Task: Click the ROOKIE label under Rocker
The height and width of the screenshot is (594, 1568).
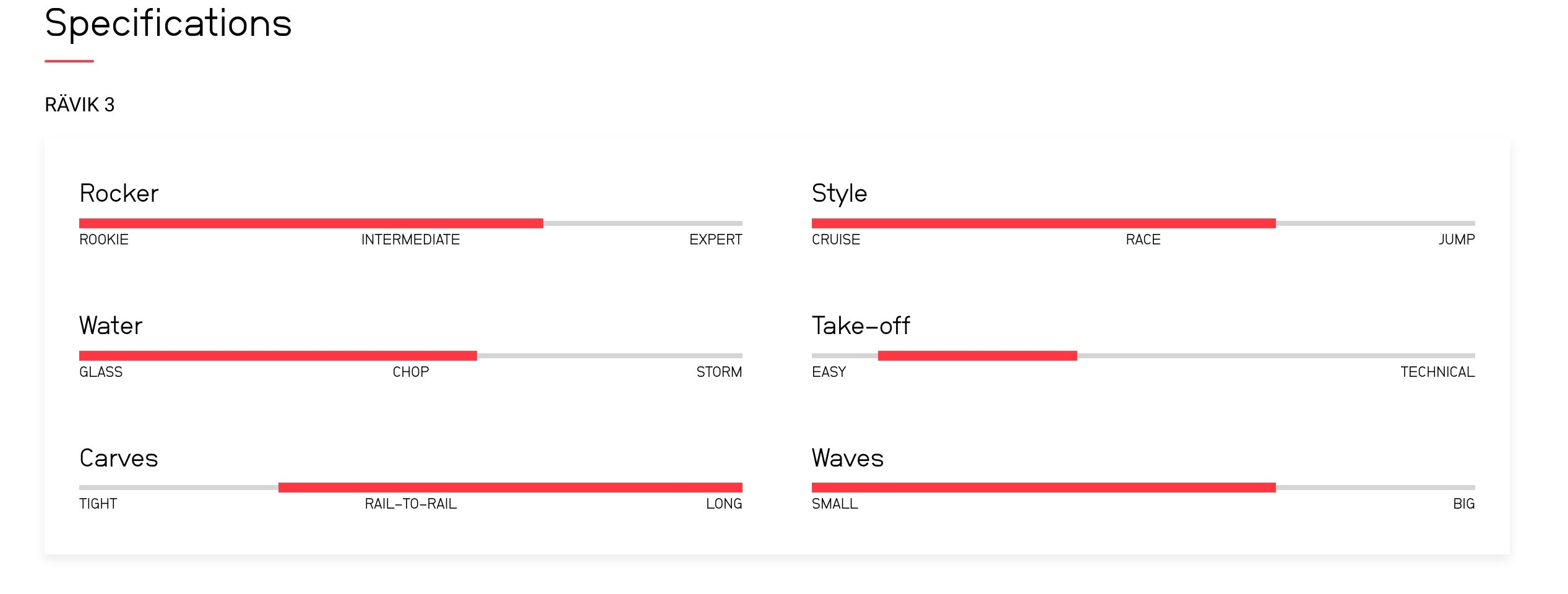Action: [104, 239]
